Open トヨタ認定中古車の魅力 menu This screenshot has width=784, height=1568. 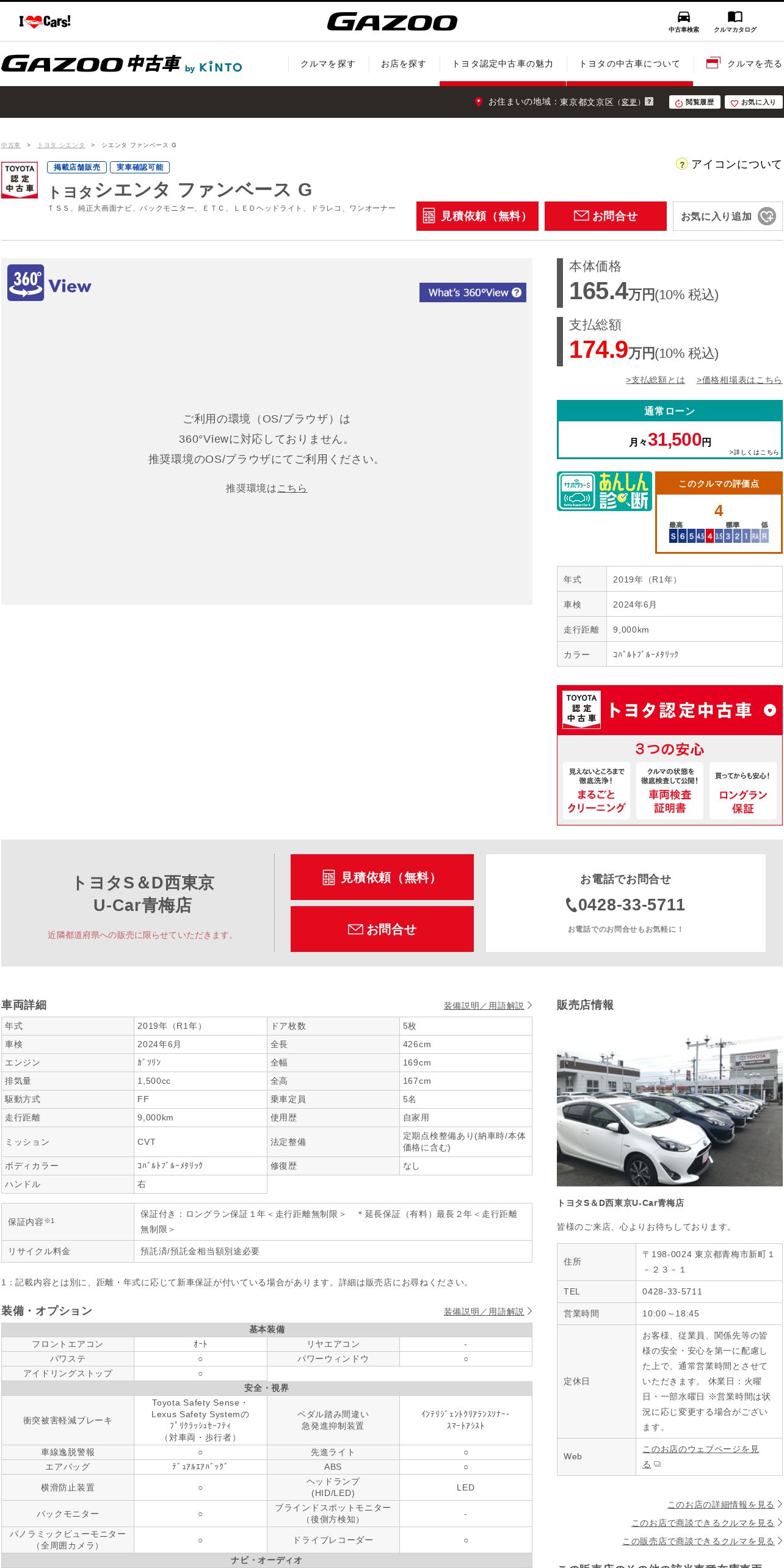tap(503, 64)
